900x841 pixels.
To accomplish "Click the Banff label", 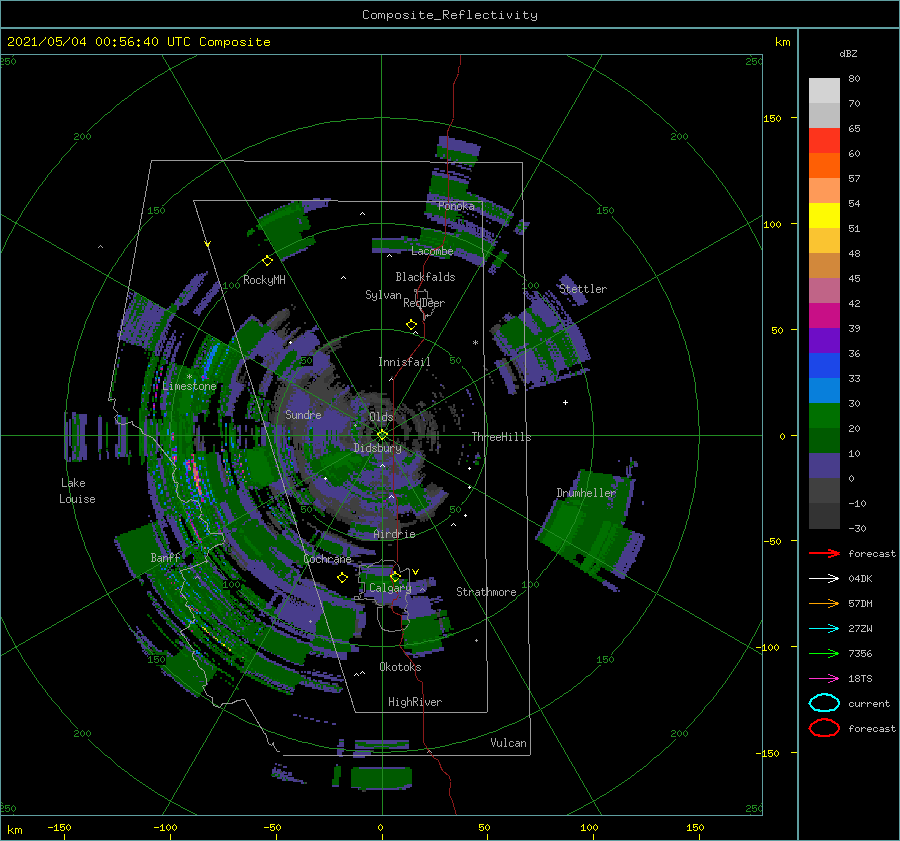I will tap(165, 558).
